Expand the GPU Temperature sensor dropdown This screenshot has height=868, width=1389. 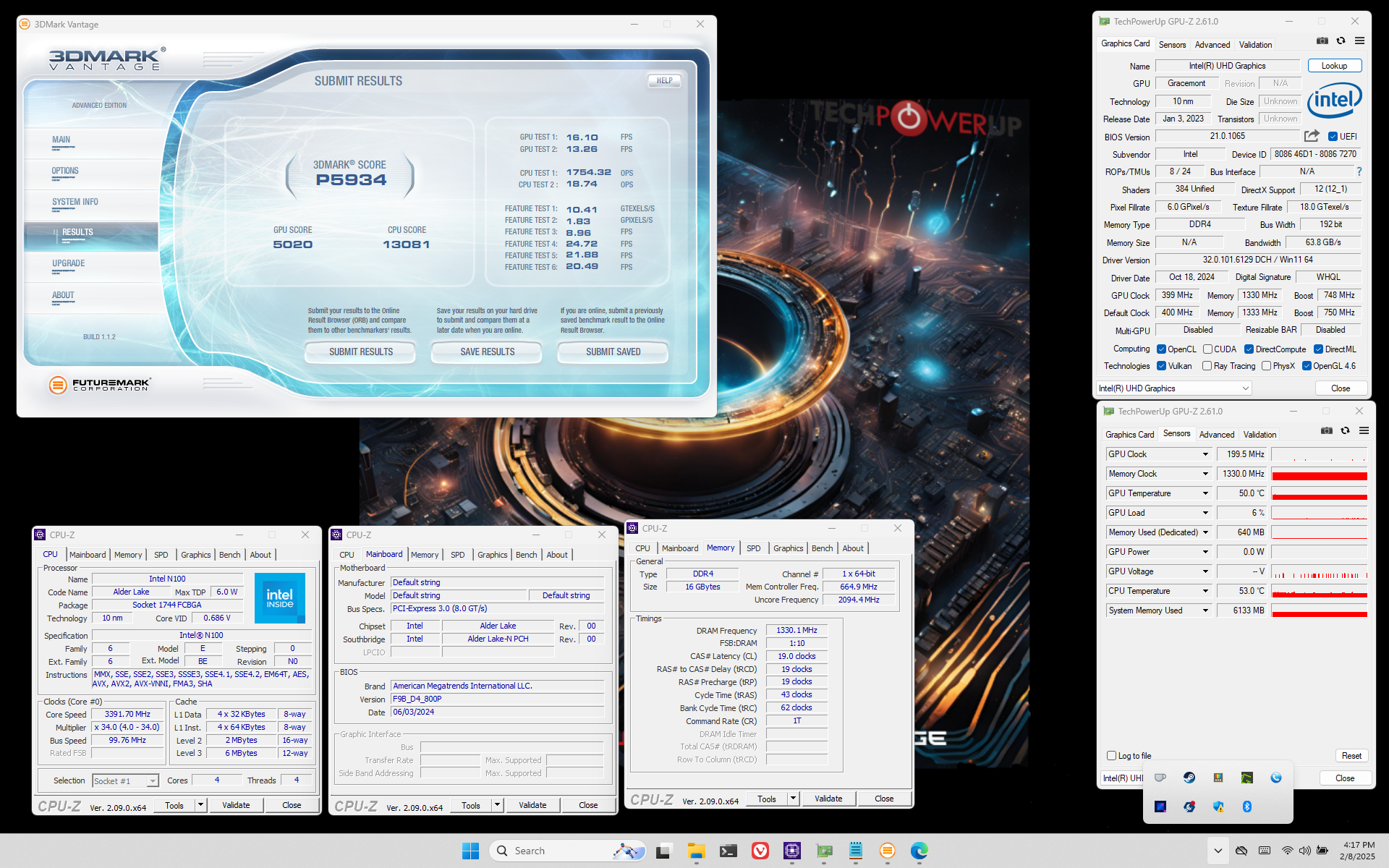(x=1205, y=493)
